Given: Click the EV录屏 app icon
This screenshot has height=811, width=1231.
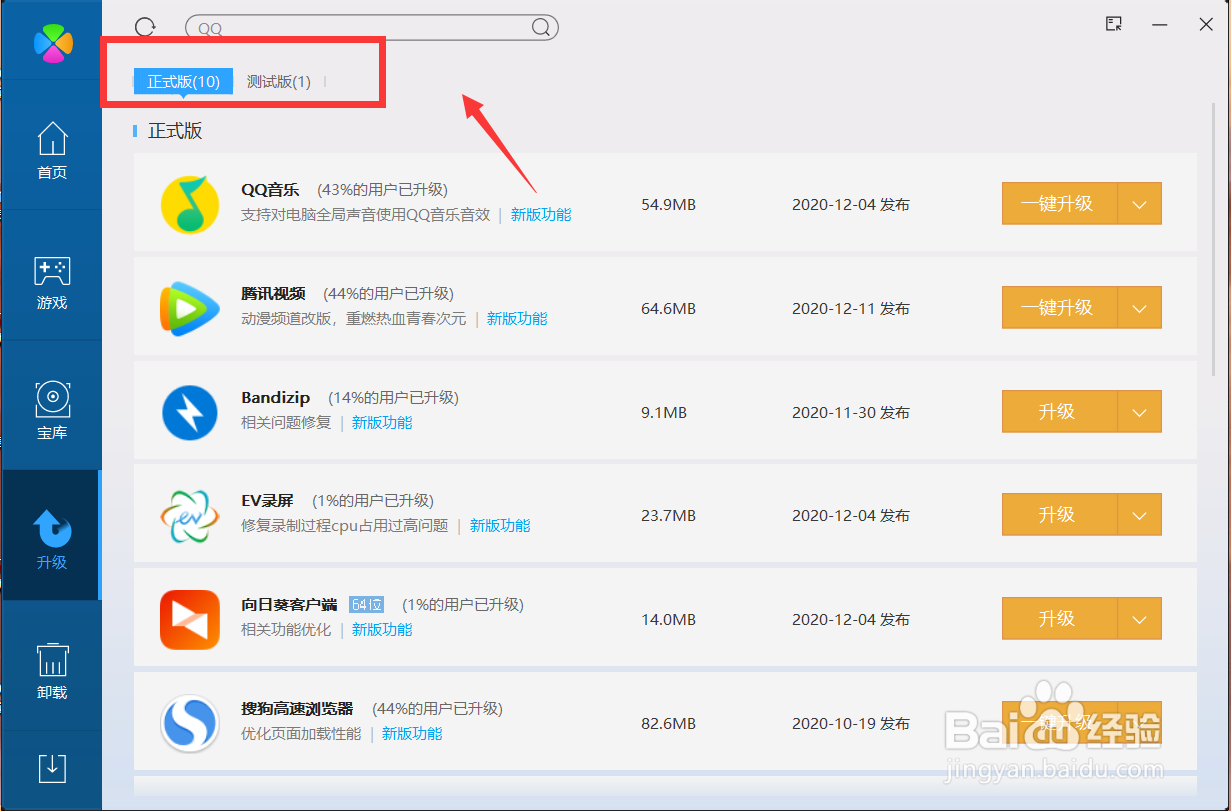Looking at the screenshot, I should pyautogui.click(x=190, y=514).
